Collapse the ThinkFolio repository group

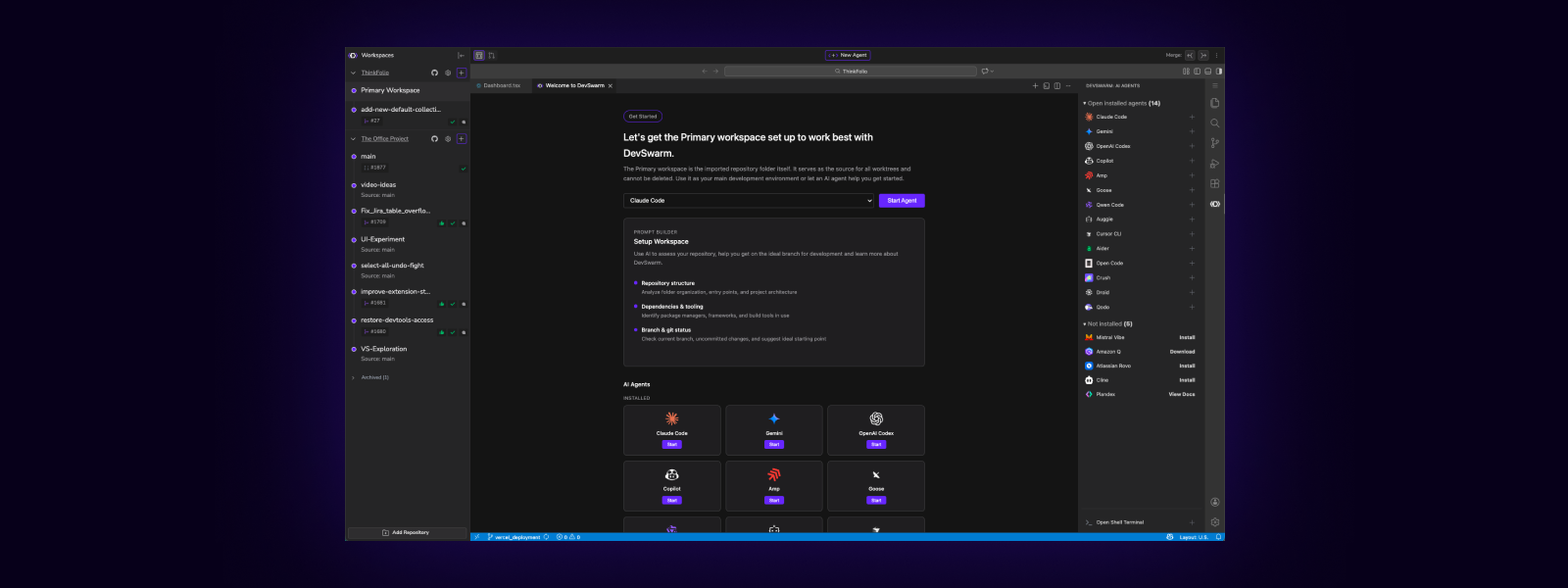click(353, 73)
